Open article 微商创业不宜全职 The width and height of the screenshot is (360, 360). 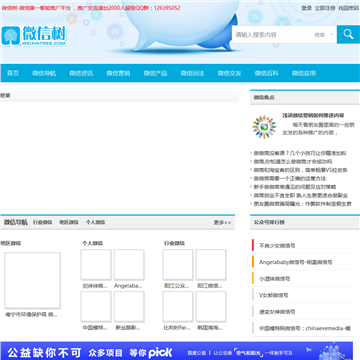[x=301, y=195]
